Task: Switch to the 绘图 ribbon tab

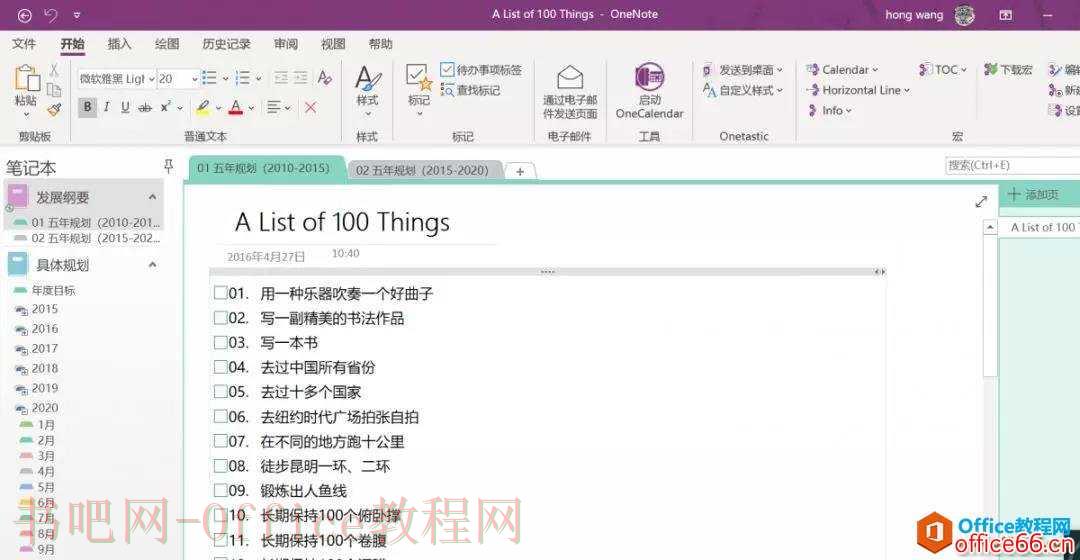Action: point(167,44)
